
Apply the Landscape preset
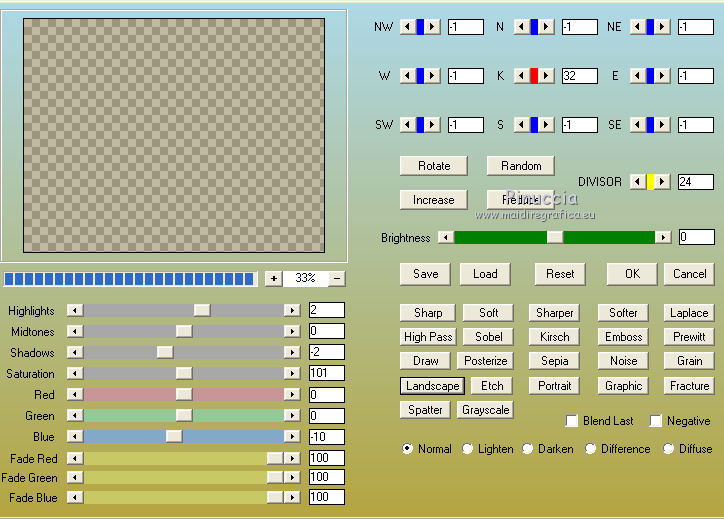coord(432,386)
